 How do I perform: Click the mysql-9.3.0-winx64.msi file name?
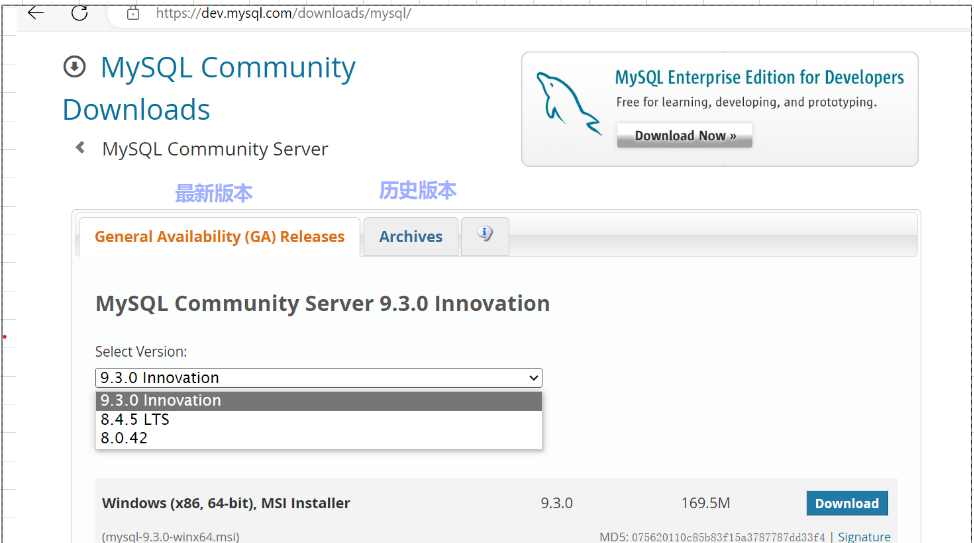pos(171,536)
